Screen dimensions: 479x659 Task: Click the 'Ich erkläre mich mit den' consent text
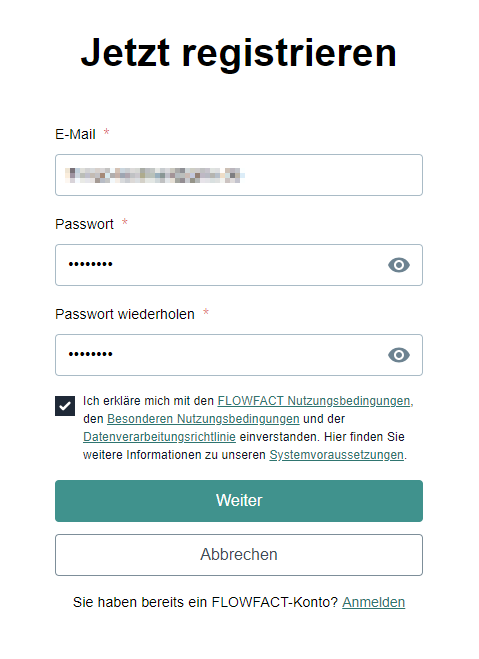click(x=148, y=401)
